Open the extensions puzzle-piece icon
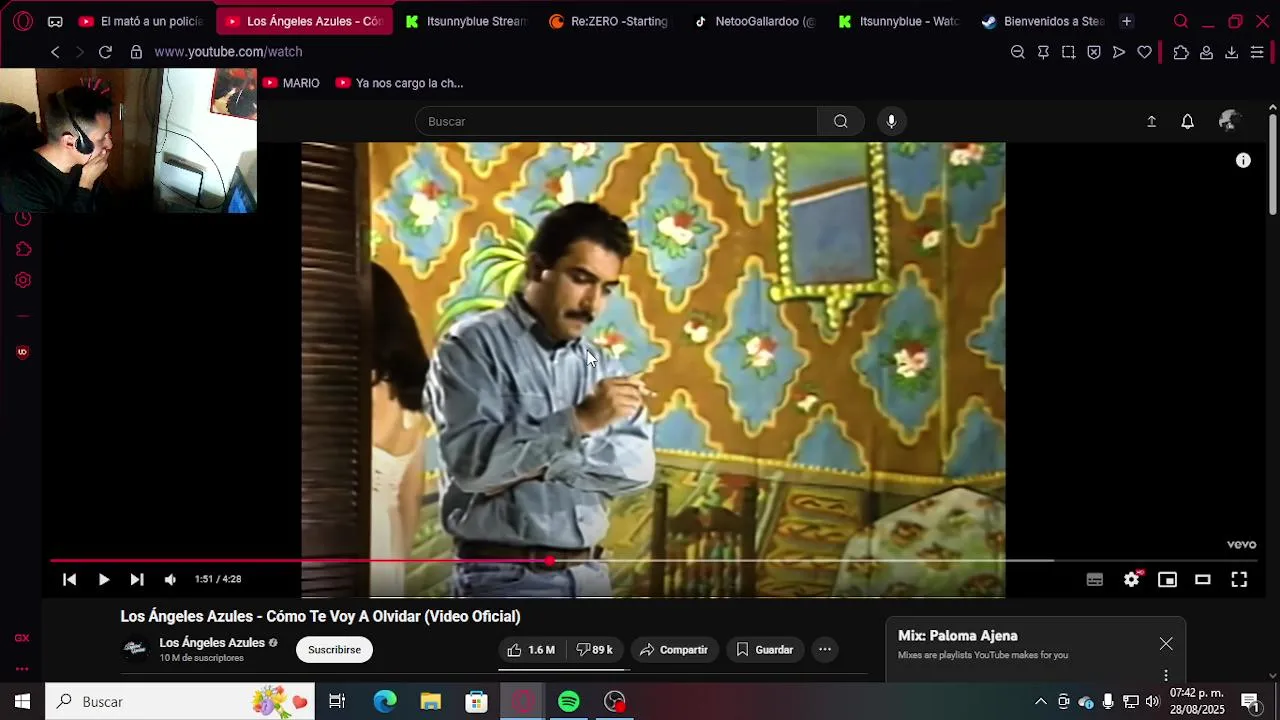Viewport: 1280px width, 720px height. click(x=1181, y=52)
